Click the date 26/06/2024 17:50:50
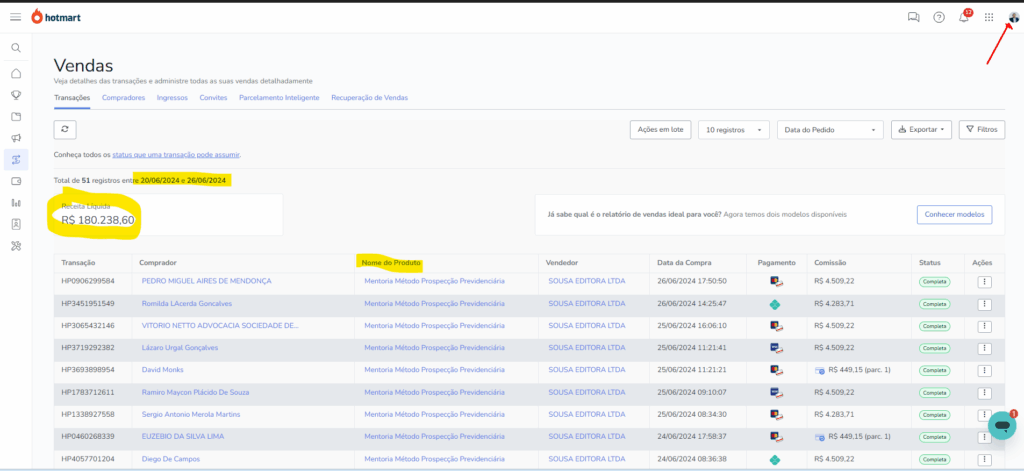 (x=692, y=281)
